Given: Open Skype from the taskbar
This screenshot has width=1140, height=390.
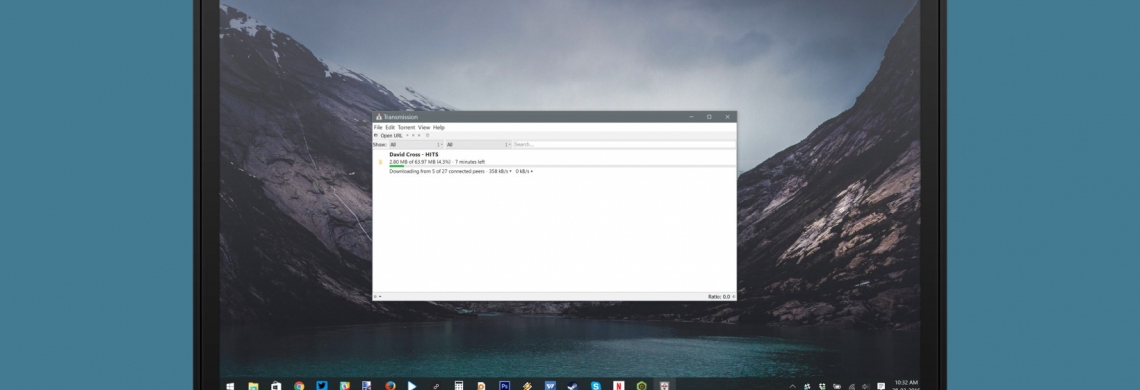Looking at the screenshot, I should (x=595, y=386).
